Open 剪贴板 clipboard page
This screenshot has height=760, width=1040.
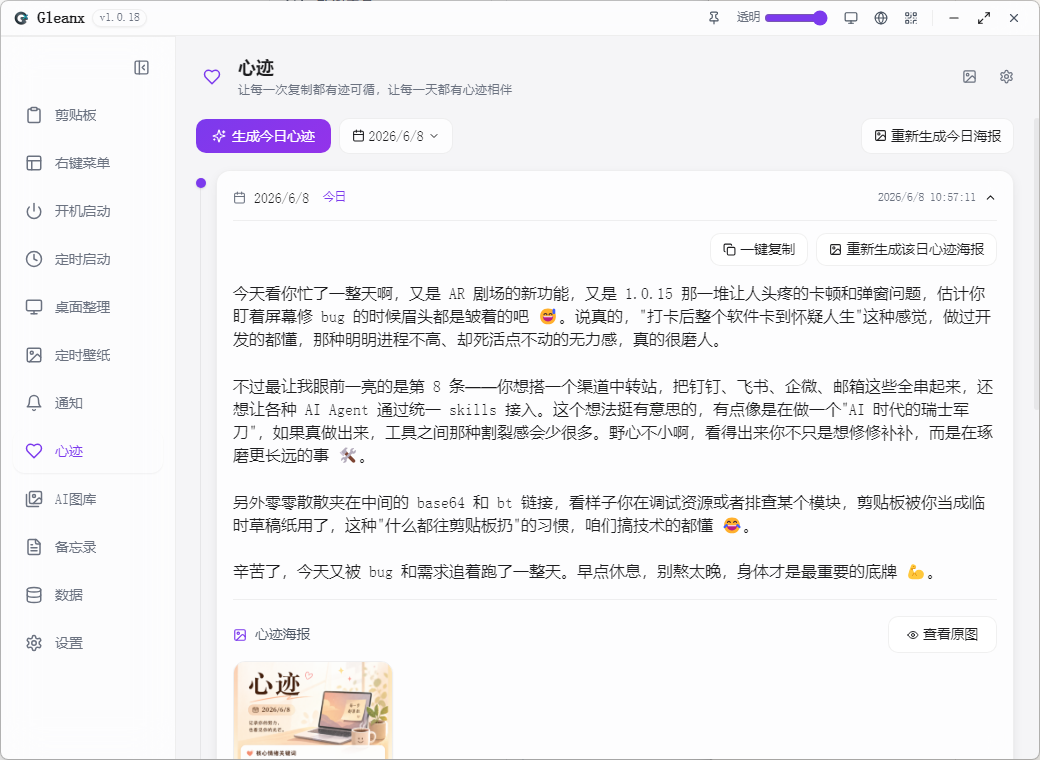88,115
